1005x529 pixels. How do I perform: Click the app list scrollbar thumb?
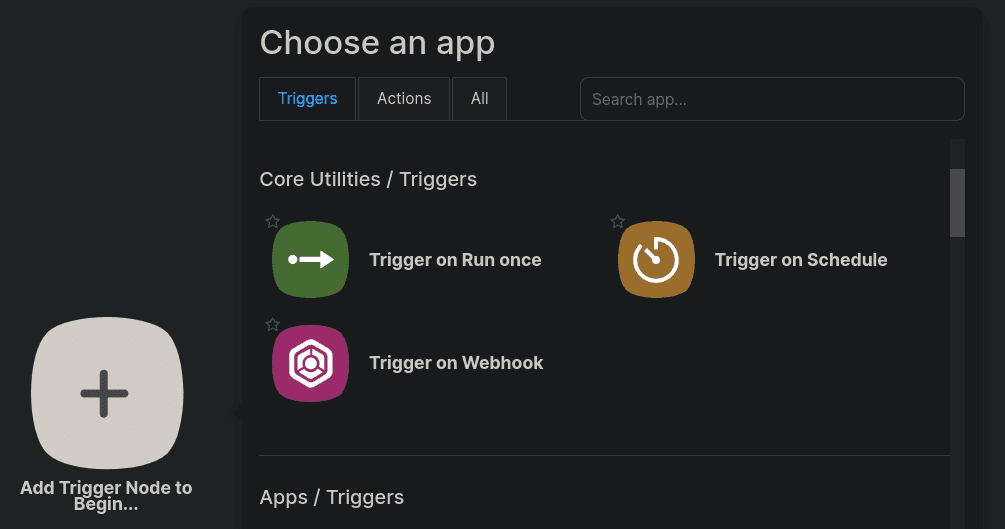coord(957,203)
